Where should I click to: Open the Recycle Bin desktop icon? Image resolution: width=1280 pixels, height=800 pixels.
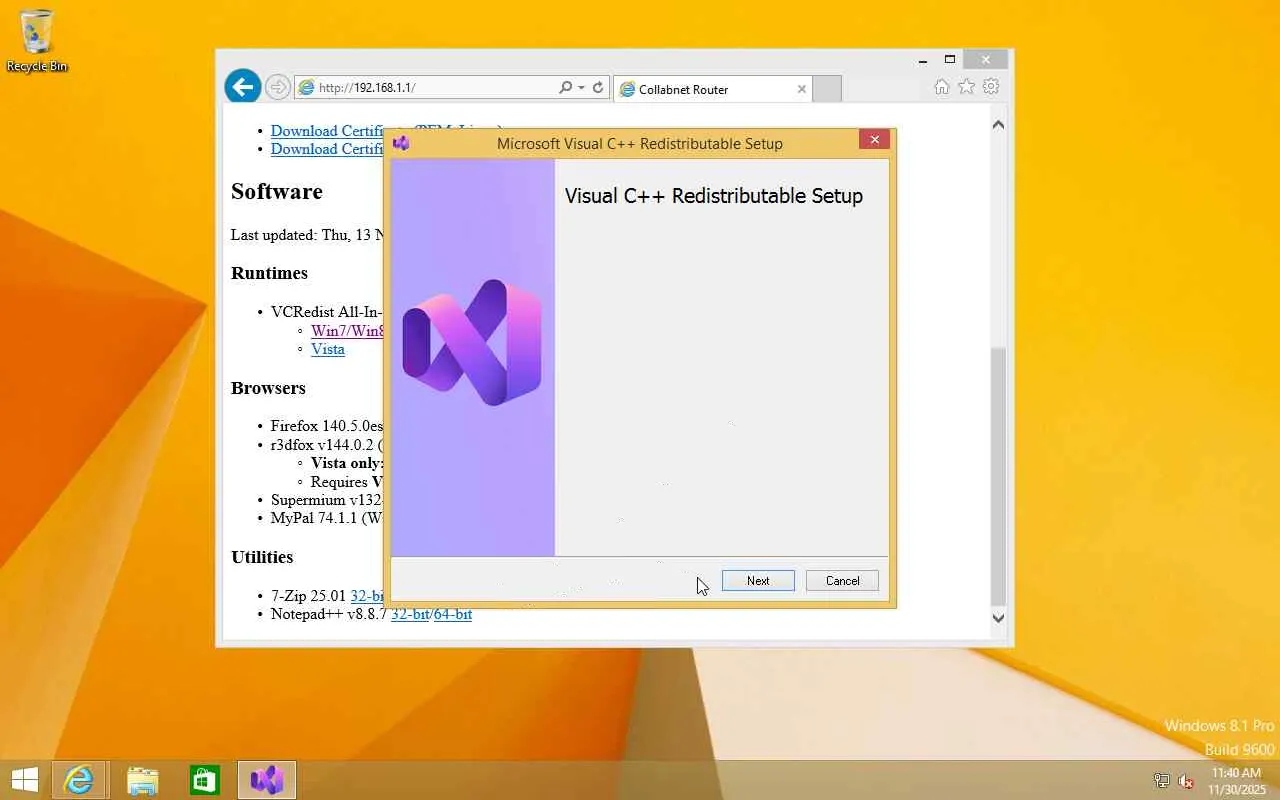click(37, 41)
